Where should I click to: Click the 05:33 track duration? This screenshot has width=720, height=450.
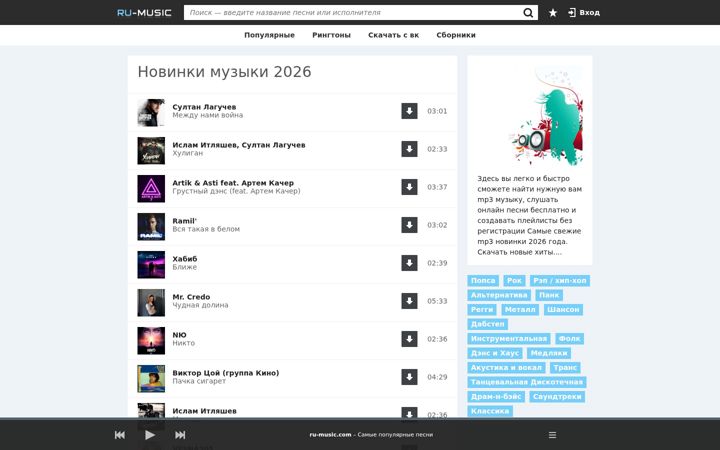point(437,301)
